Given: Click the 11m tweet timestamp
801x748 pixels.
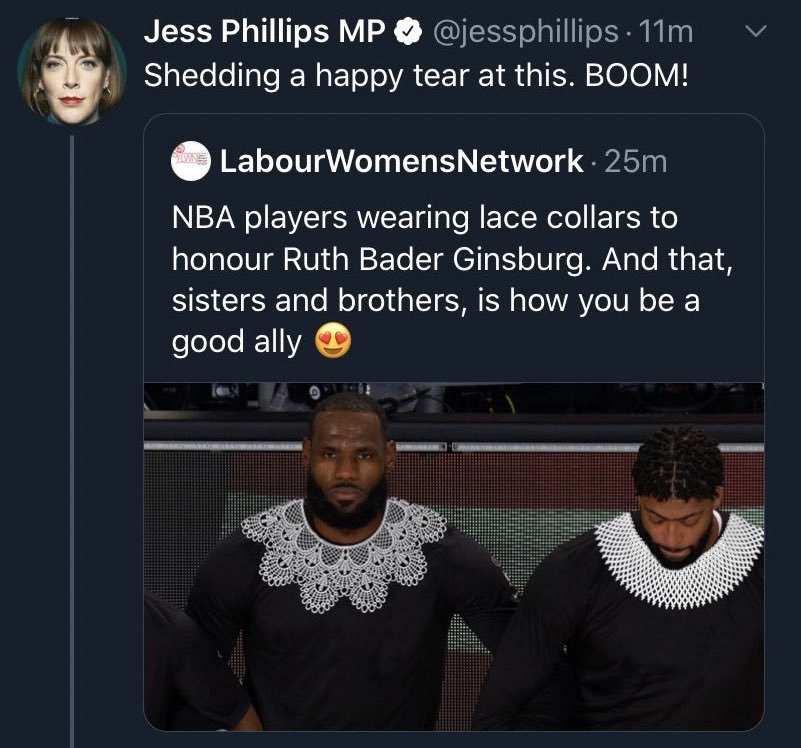Looking at the screenshot, I should tap(667, 33).
